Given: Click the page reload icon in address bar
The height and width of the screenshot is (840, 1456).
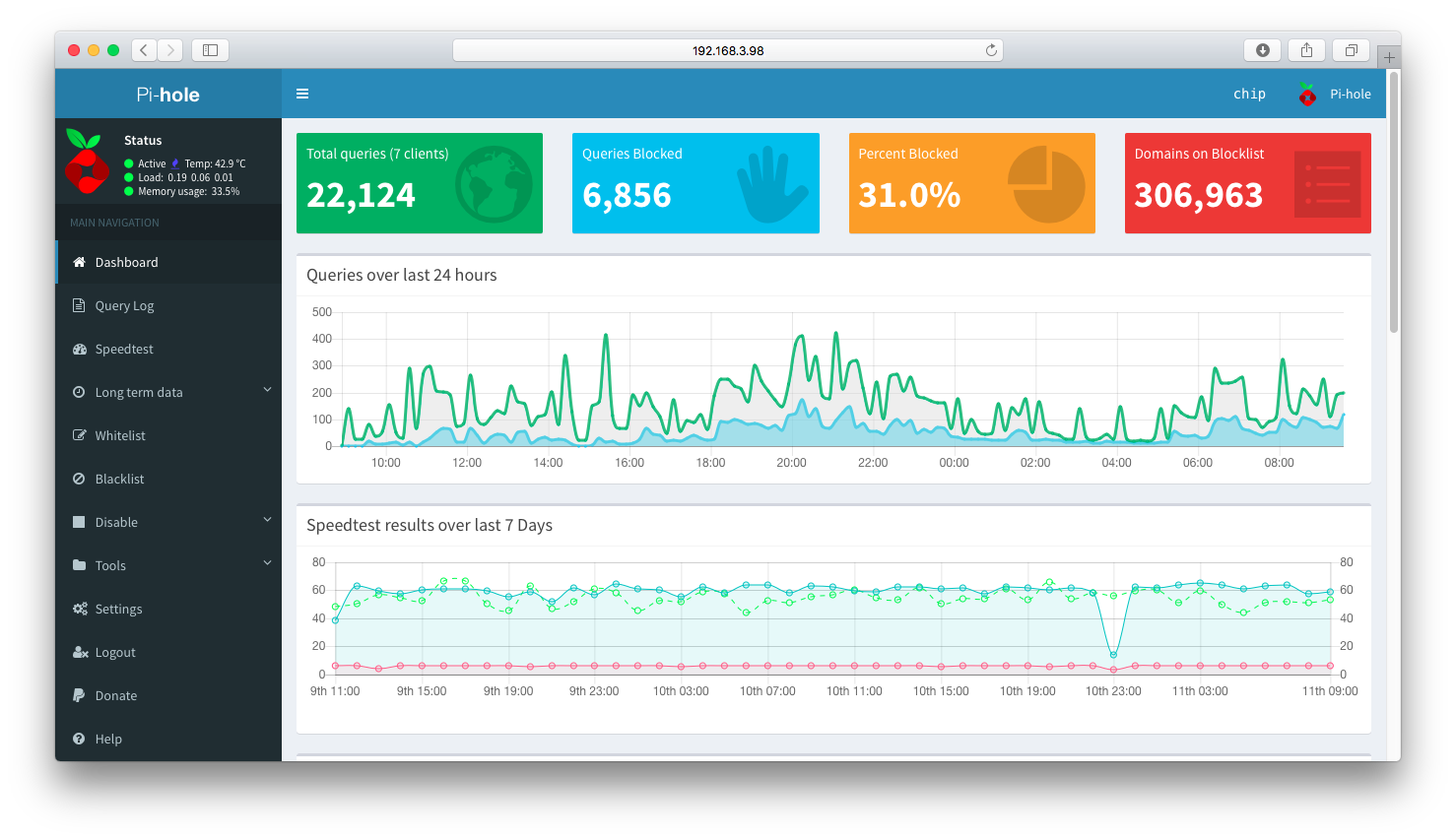Looking at the screenshot, I should point(991,50).
